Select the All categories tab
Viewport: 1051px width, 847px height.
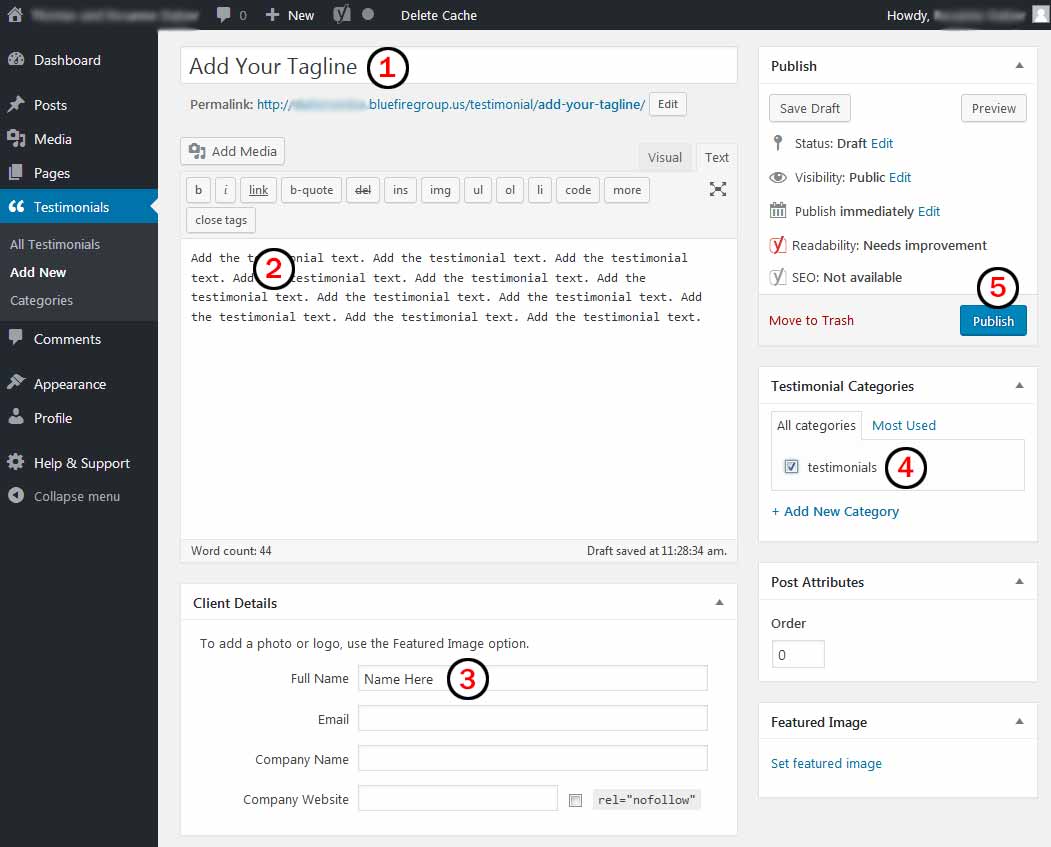click(x=816, y=425)
